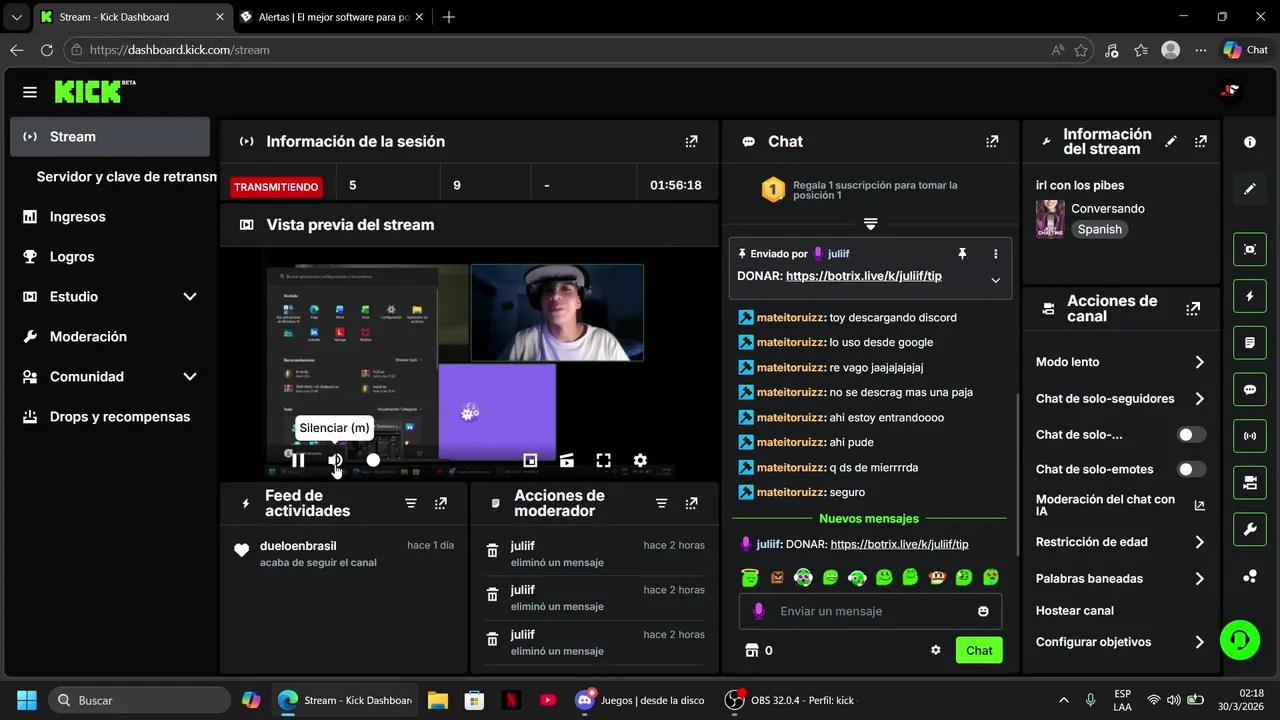The image size is (1280, 720).
Task: Open Moderación del chat con IA
Action: (1120, 505)
